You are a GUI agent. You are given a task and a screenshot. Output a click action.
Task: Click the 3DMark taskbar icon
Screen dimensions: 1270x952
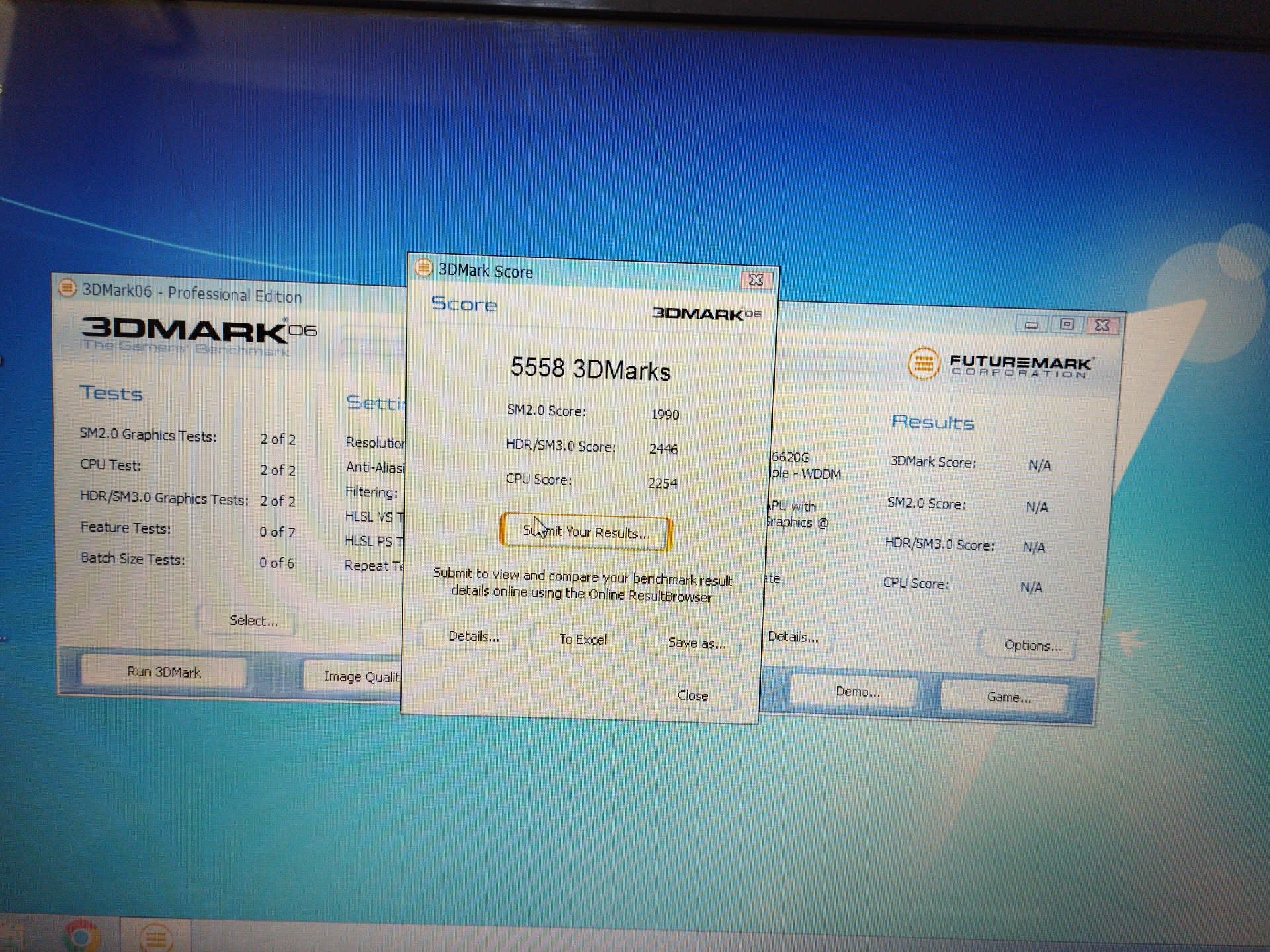[156, 936]
